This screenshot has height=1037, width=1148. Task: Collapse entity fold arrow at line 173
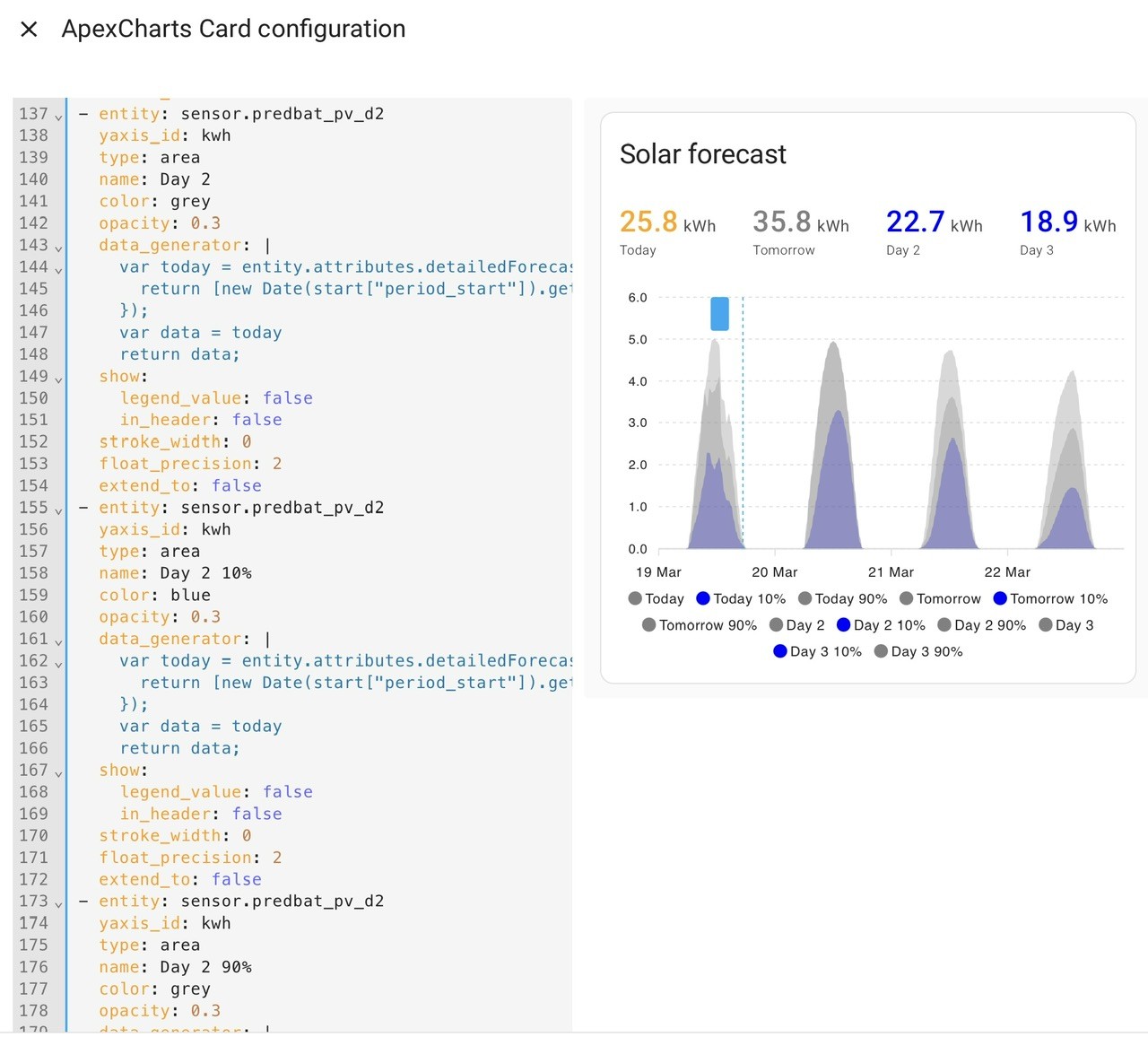pyautogui.click(x=58, y=904)
